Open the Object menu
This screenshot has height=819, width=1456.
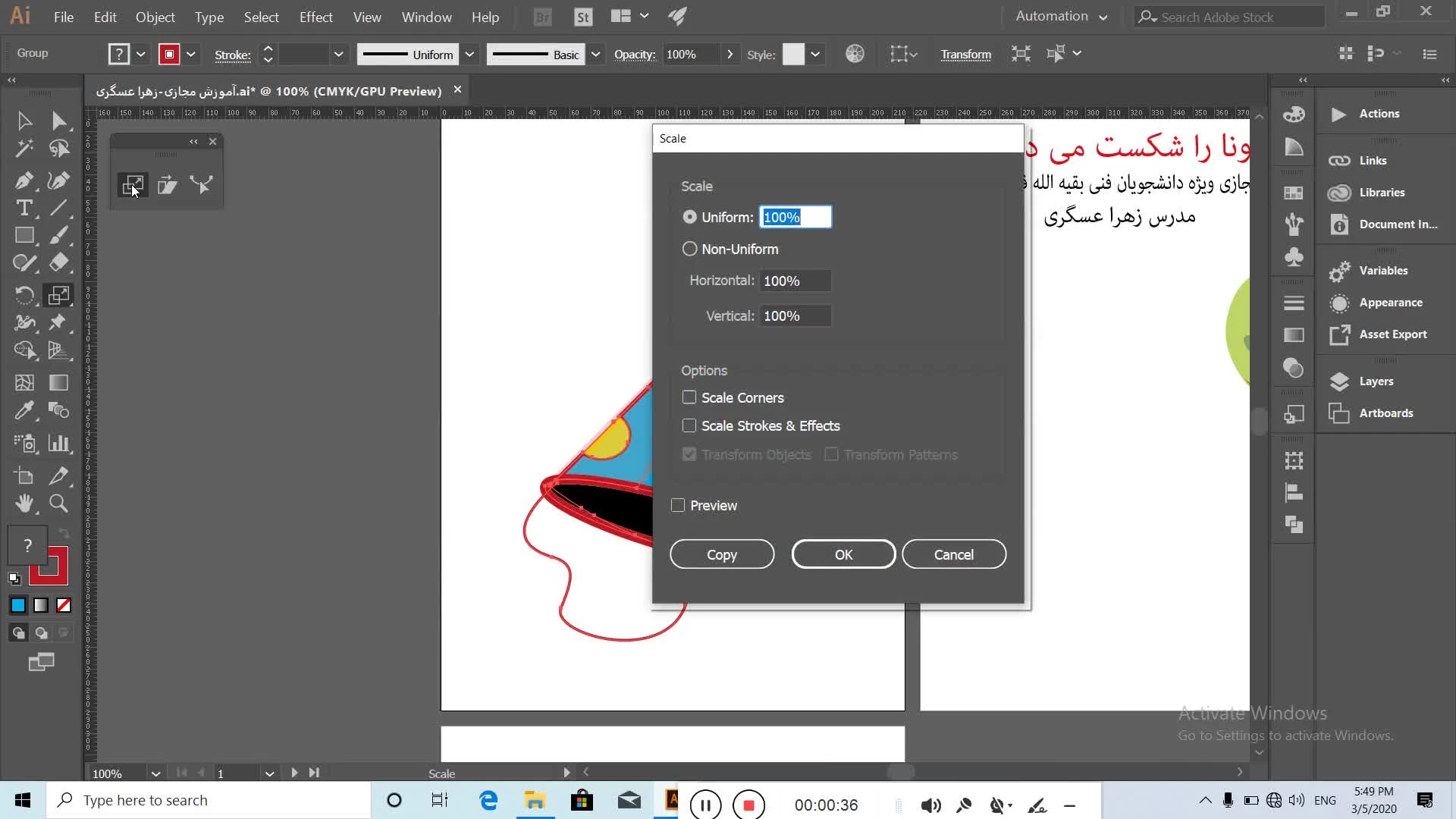pyautogui.click(x=155, y=17)
